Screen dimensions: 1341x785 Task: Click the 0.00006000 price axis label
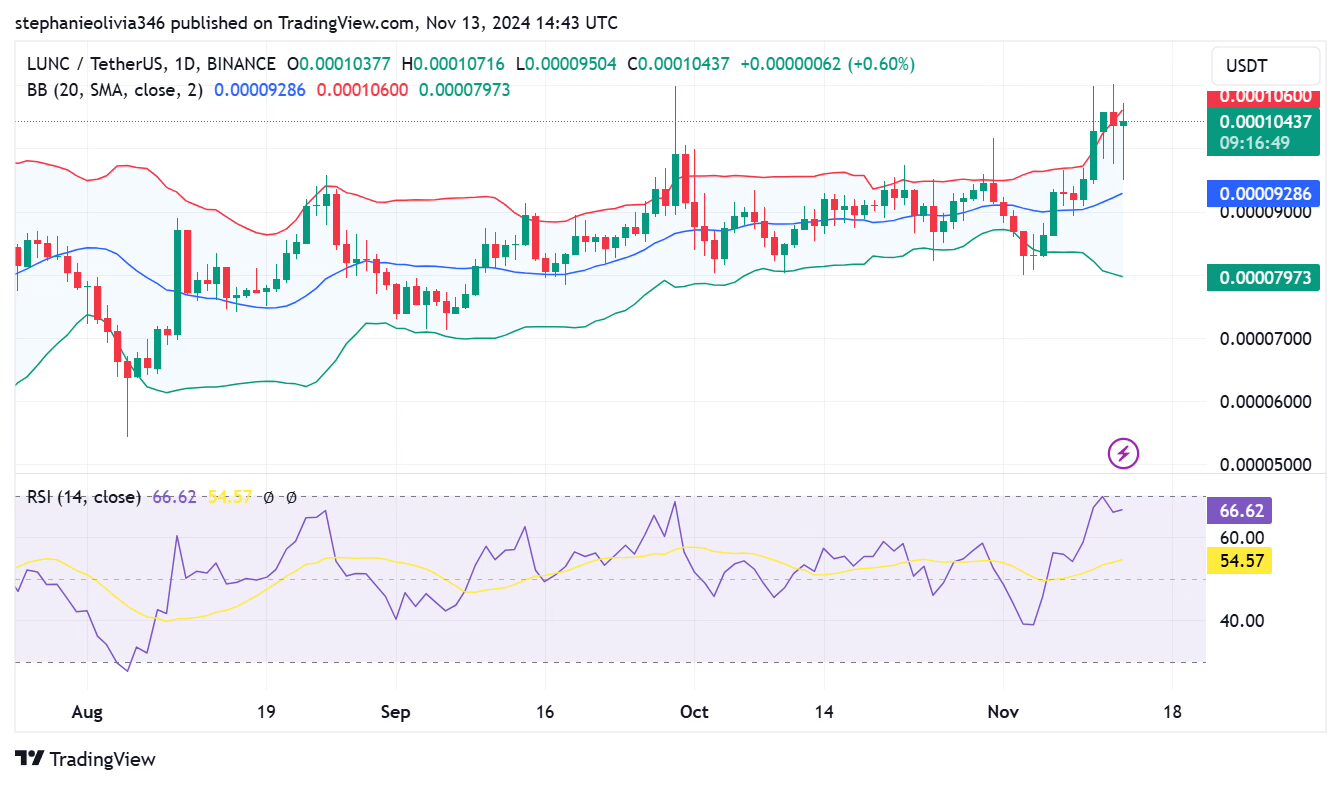(x=1264, y=402)
